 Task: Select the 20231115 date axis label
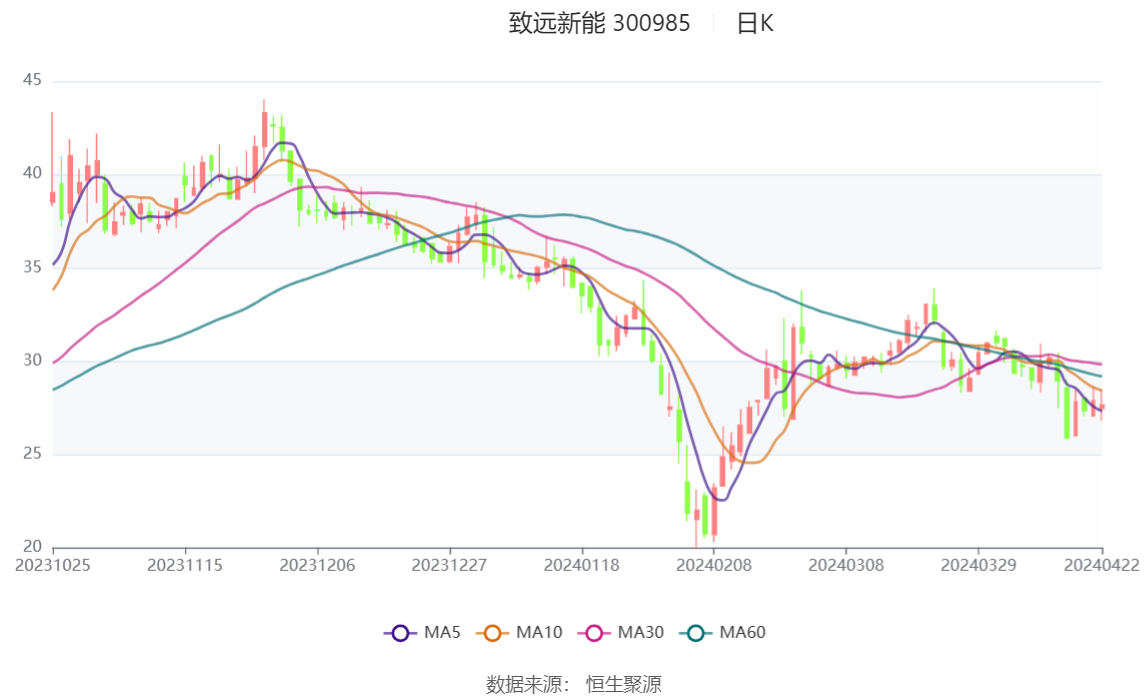click(184, 566)
